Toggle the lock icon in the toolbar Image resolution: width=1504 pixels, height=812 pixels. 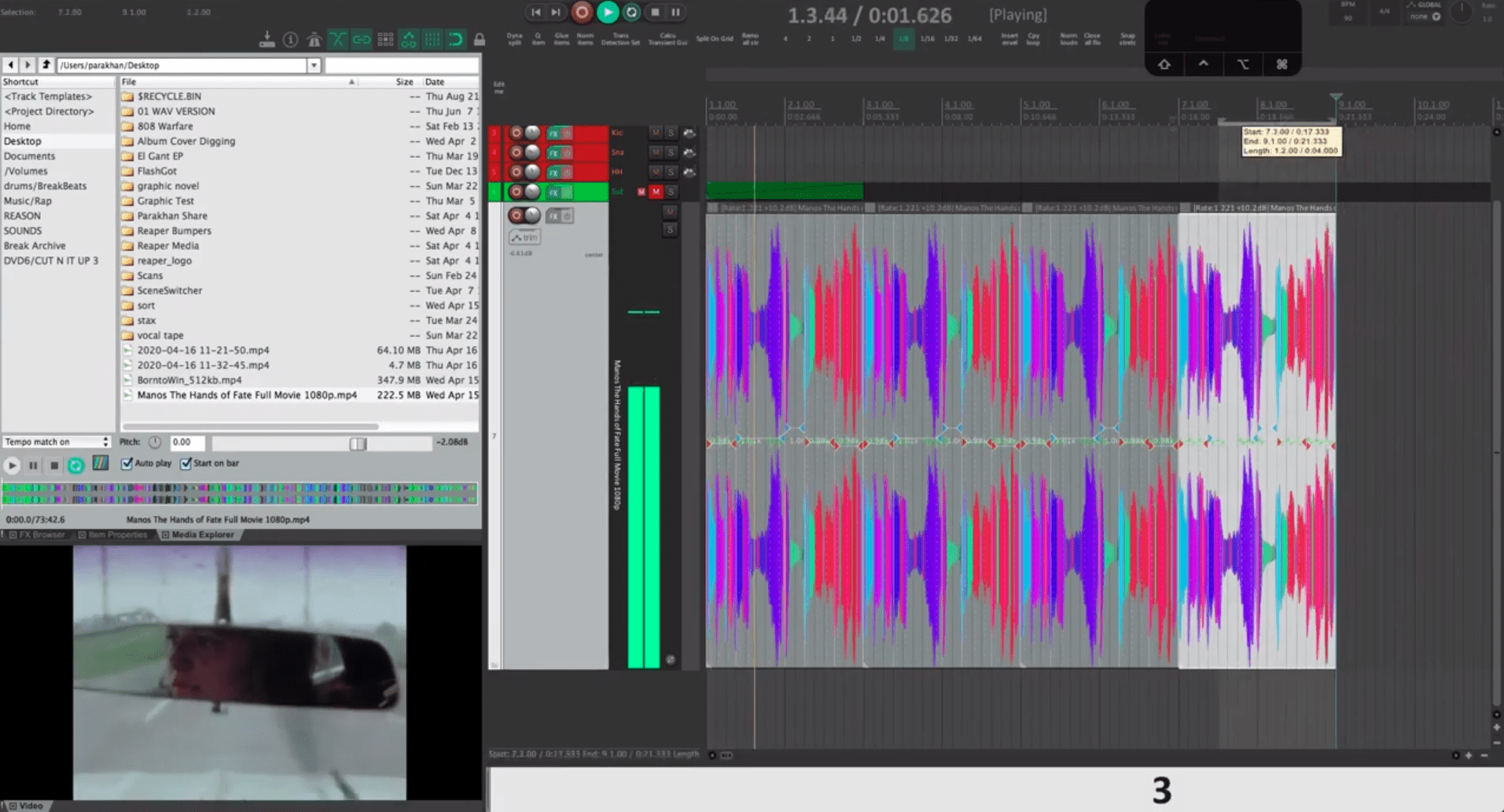[480, 39]
